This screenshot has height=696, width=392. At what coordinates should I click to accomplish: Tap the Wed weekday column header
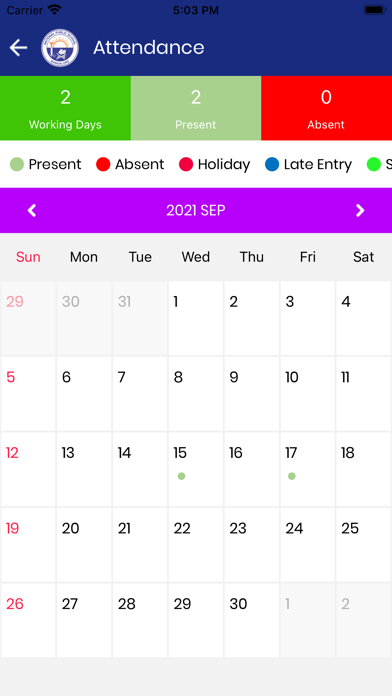pyautogui.click(x=196, y=257)
